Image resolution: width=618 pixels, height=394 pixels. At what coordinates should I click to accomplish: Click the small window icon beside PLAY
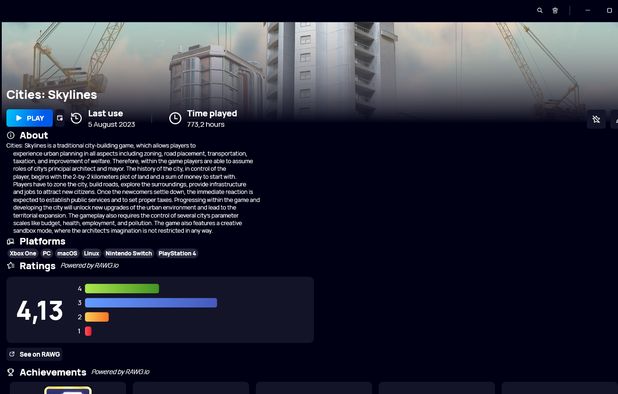coord(60,118)
